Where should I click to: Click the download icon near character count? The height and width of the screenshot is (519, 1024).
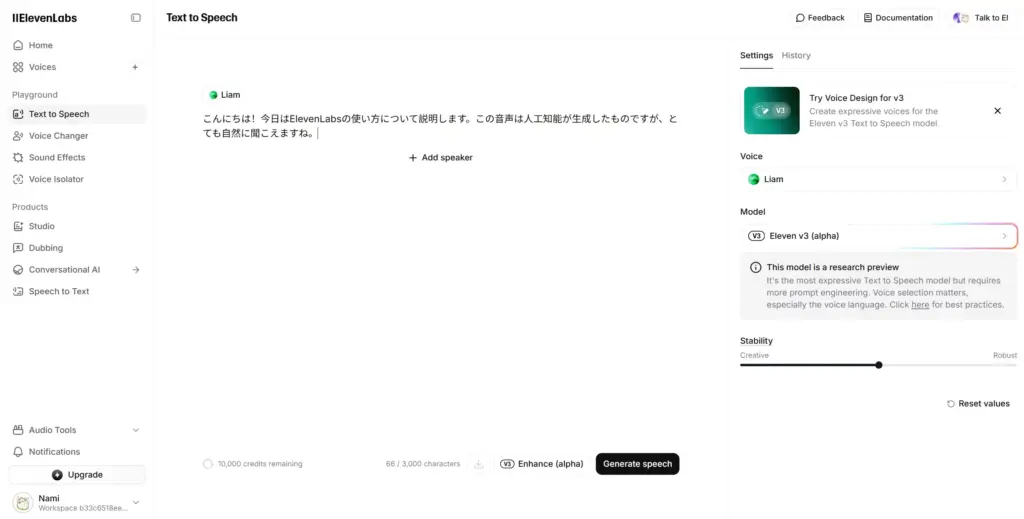coord(479,464)
